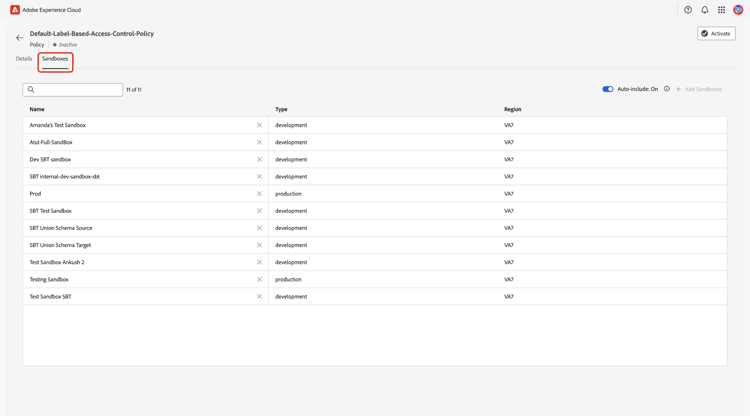This screenshot has height=416, width=750.
Task: Remove SBT Test Sandbox with X
Action: pos(259,211)
